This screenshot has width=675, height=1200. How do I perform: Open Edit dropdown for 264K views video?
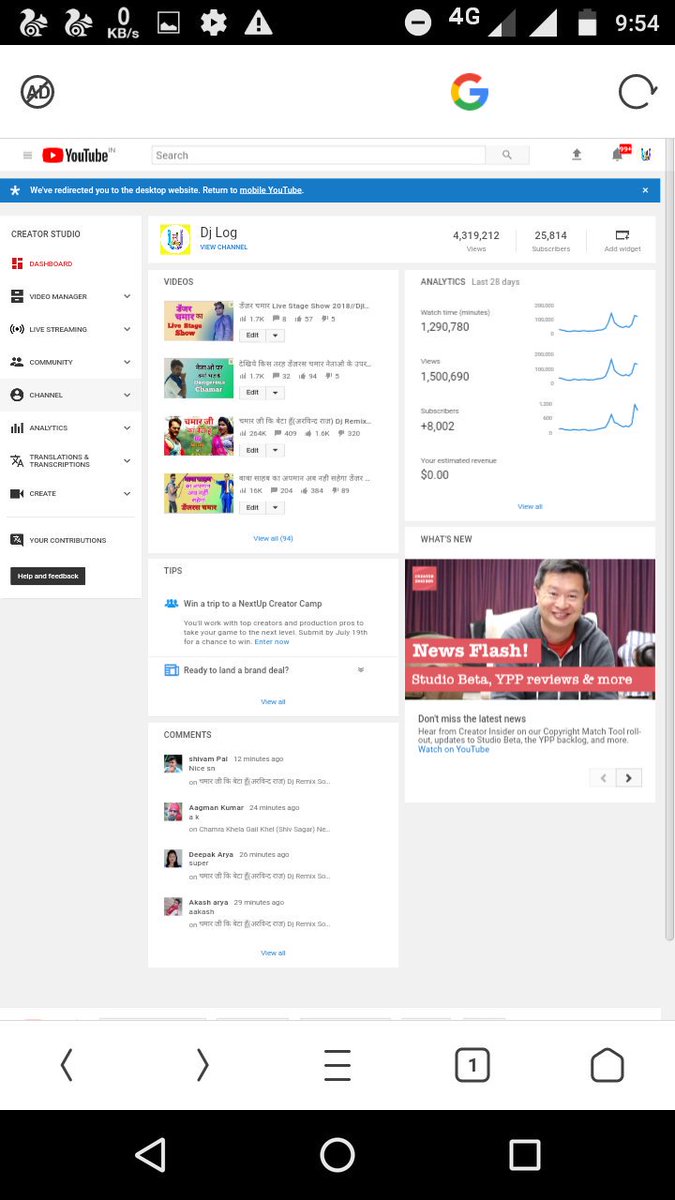275,450
